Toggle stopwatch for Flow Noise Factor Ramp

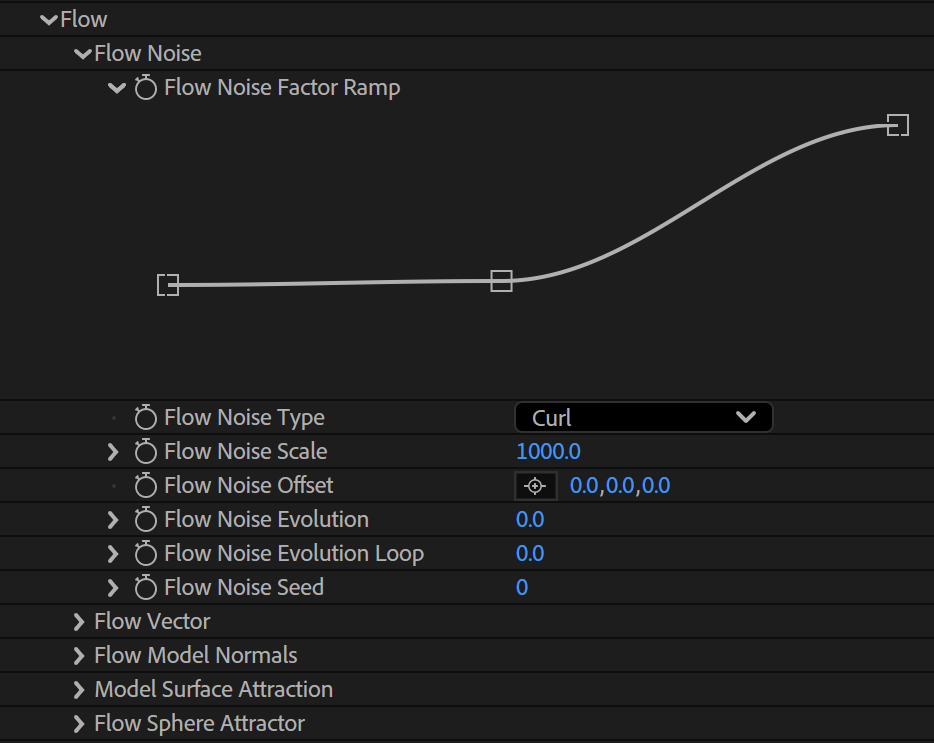(x=145, y=88)
